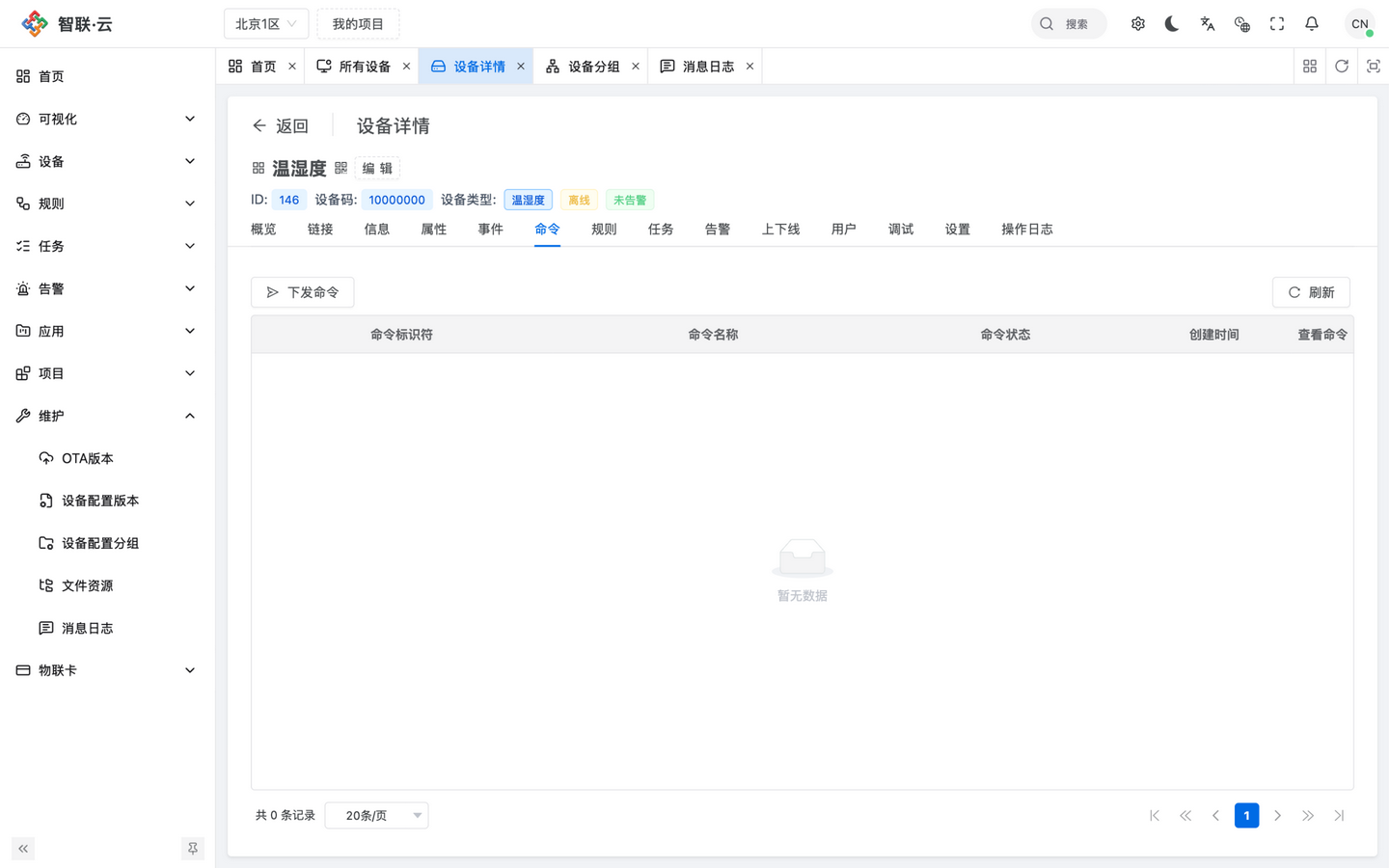Click the globe theme icon in header
Image resolution: width=1389 pixels, height=868 pixels.
[1242, 24]
